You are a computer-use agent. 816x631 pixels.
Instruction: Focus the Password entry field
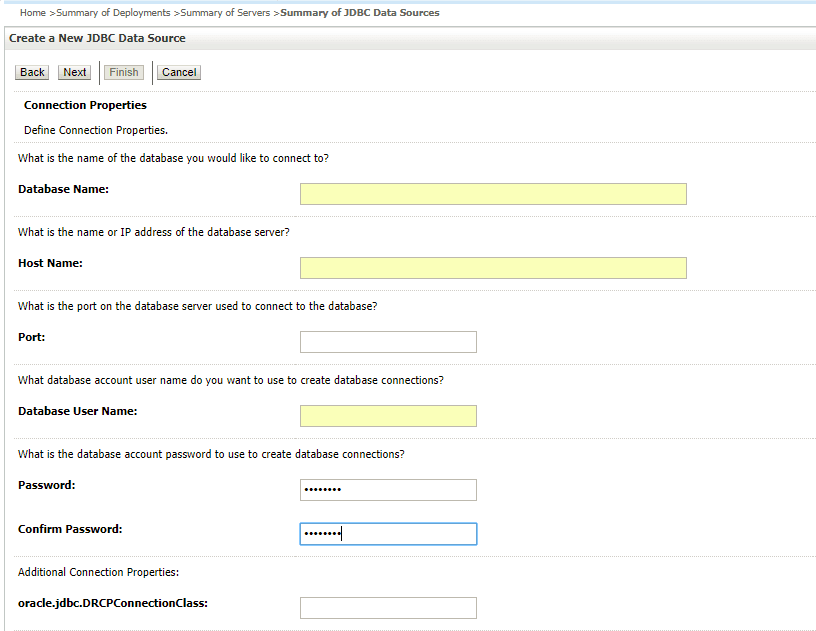click(388, 490)
